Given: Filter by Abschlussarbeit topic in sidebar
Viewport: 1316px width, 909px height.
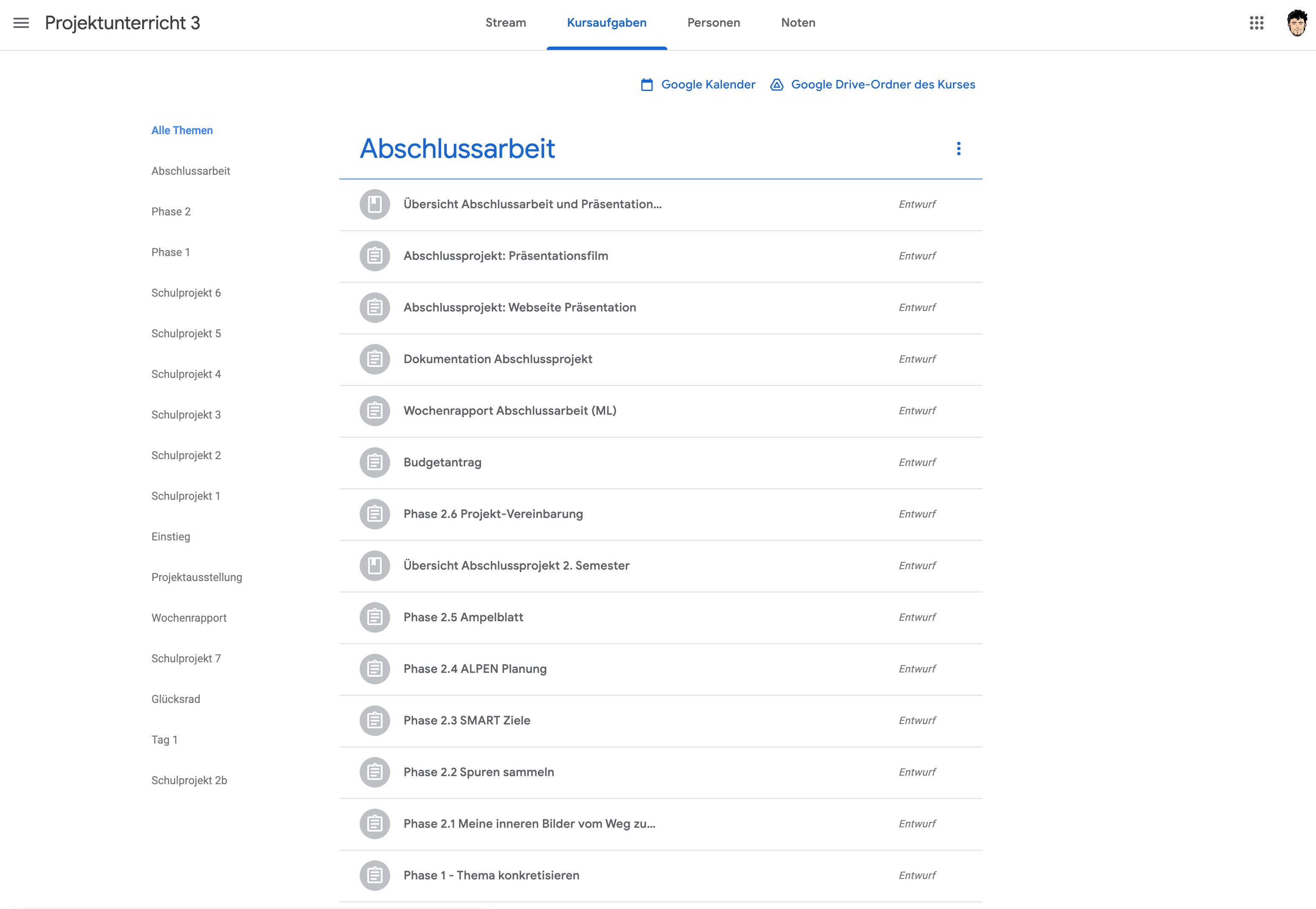Looking at the screenshot, I should [x=191, y=171].
